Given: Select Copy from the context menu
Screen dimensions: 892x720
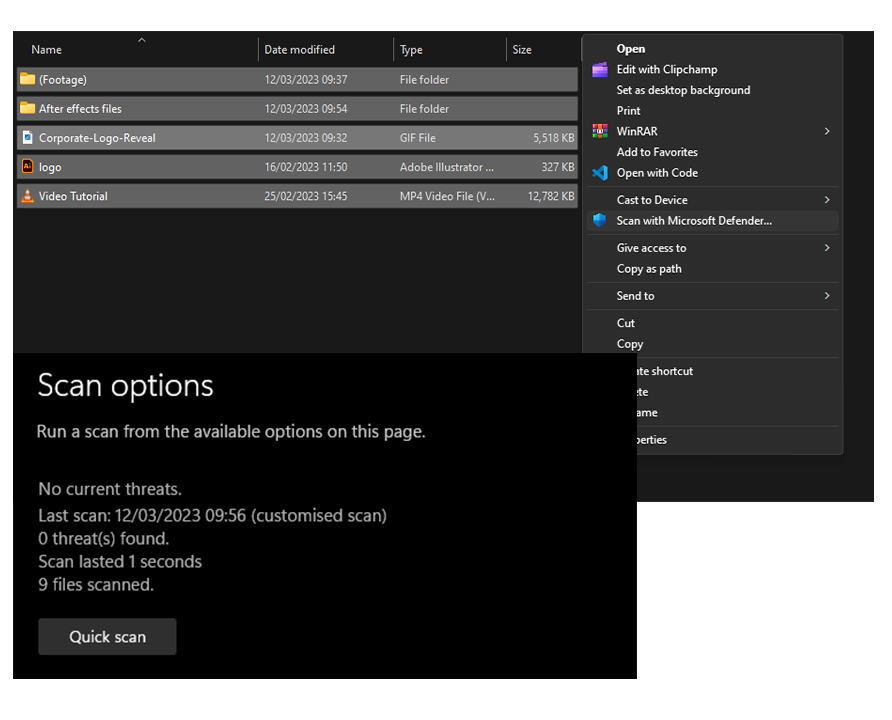Looking at the screenshot, I should (x=630, y=344).
